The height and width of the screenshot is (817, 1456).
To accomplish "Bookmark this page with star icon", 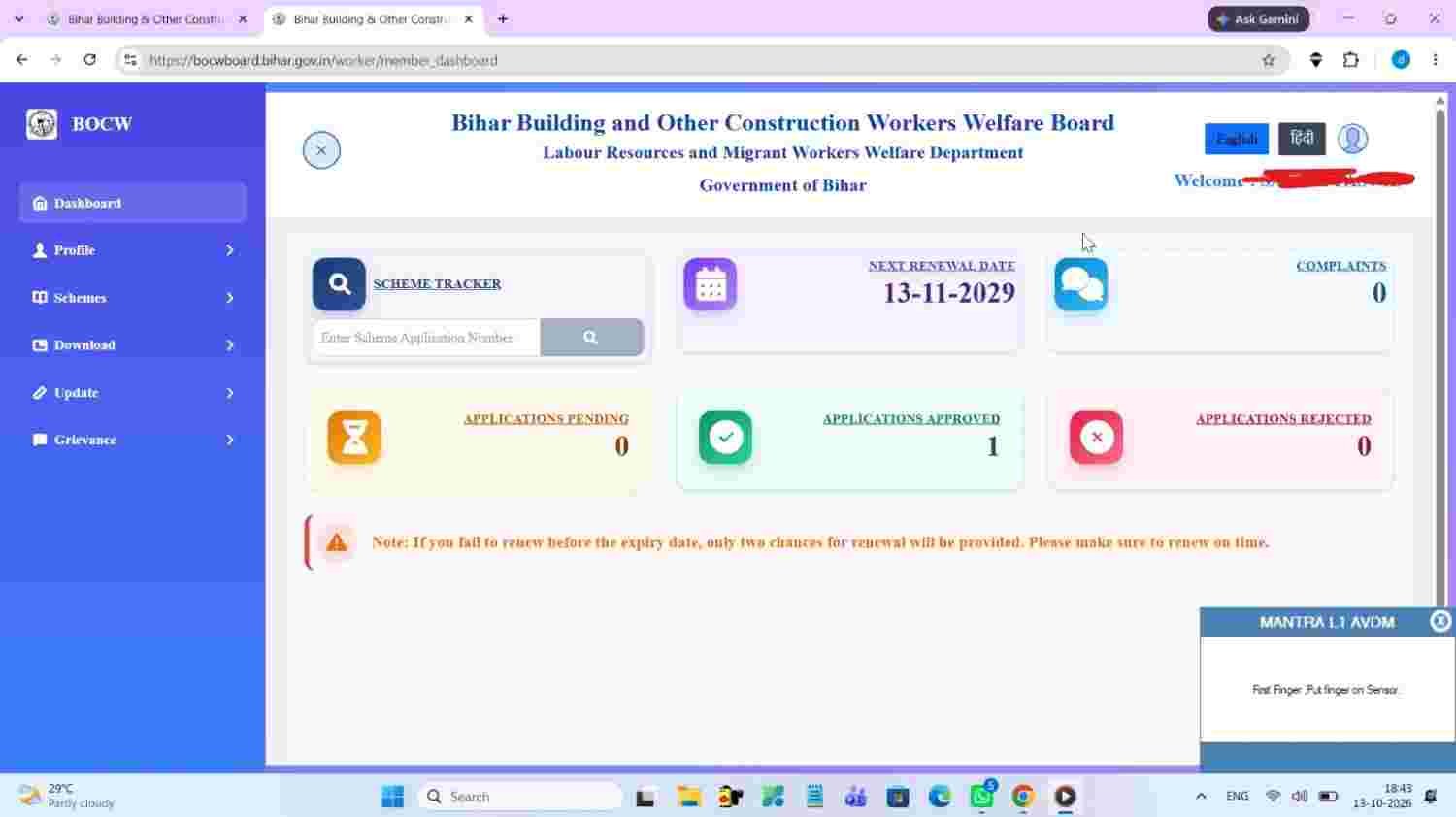I will (x=1269, y=60).
